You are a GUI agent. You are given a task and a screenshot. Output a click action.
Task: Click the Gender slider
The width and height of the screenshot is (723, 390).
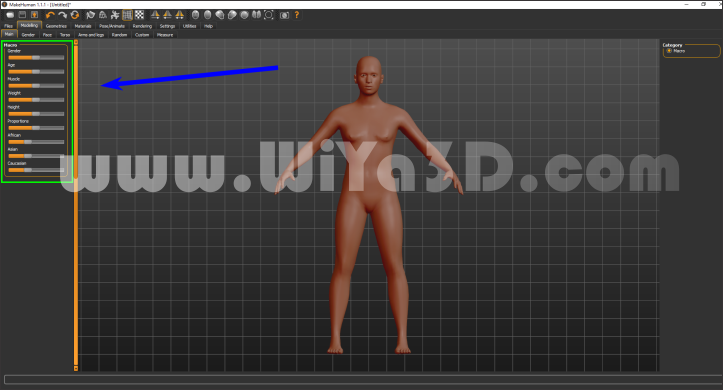click(x=36, y=58)
